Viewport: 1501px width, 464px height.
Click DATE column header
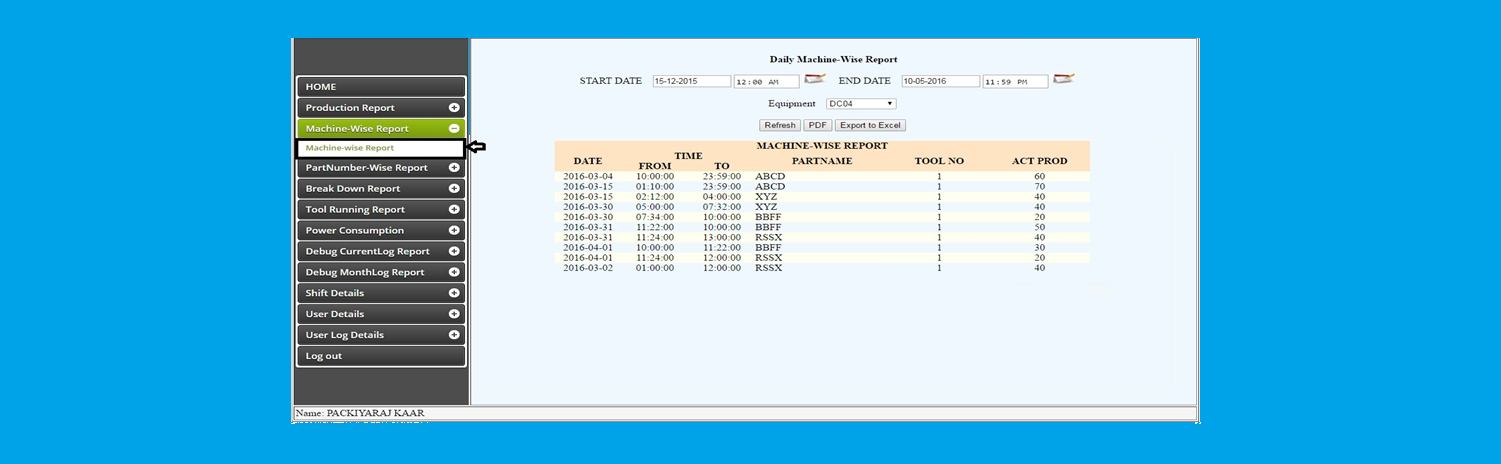[x=588, y=161]
